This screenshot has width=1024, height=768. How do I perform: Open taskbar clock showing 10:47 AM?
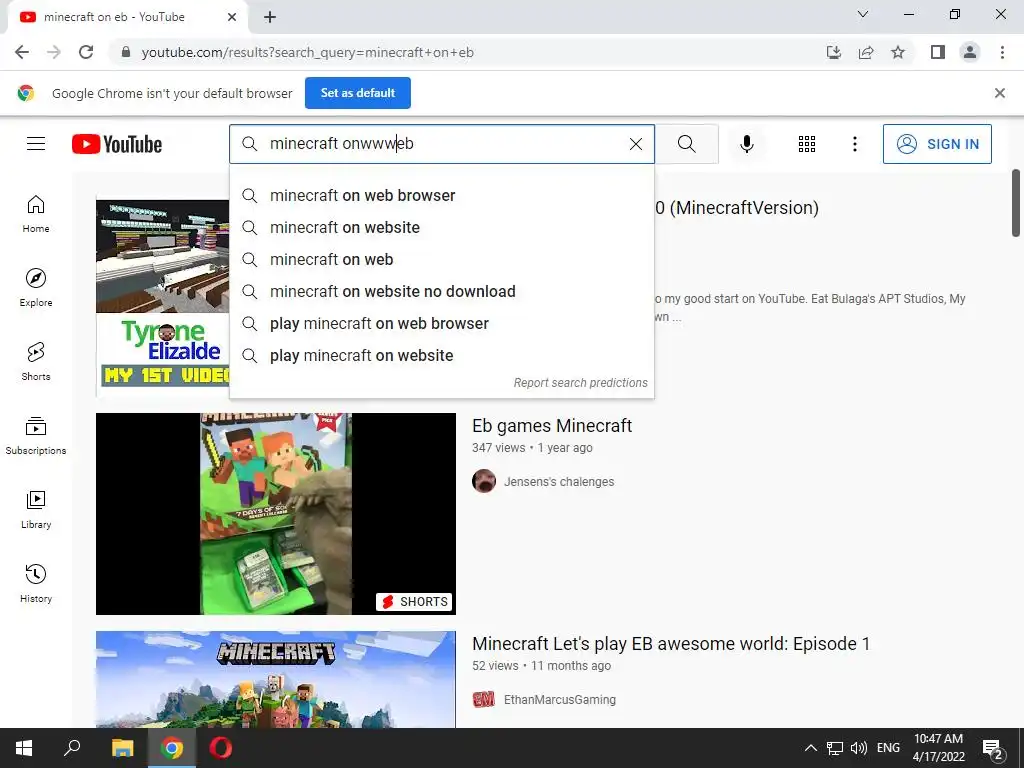(x=938, y=748)
